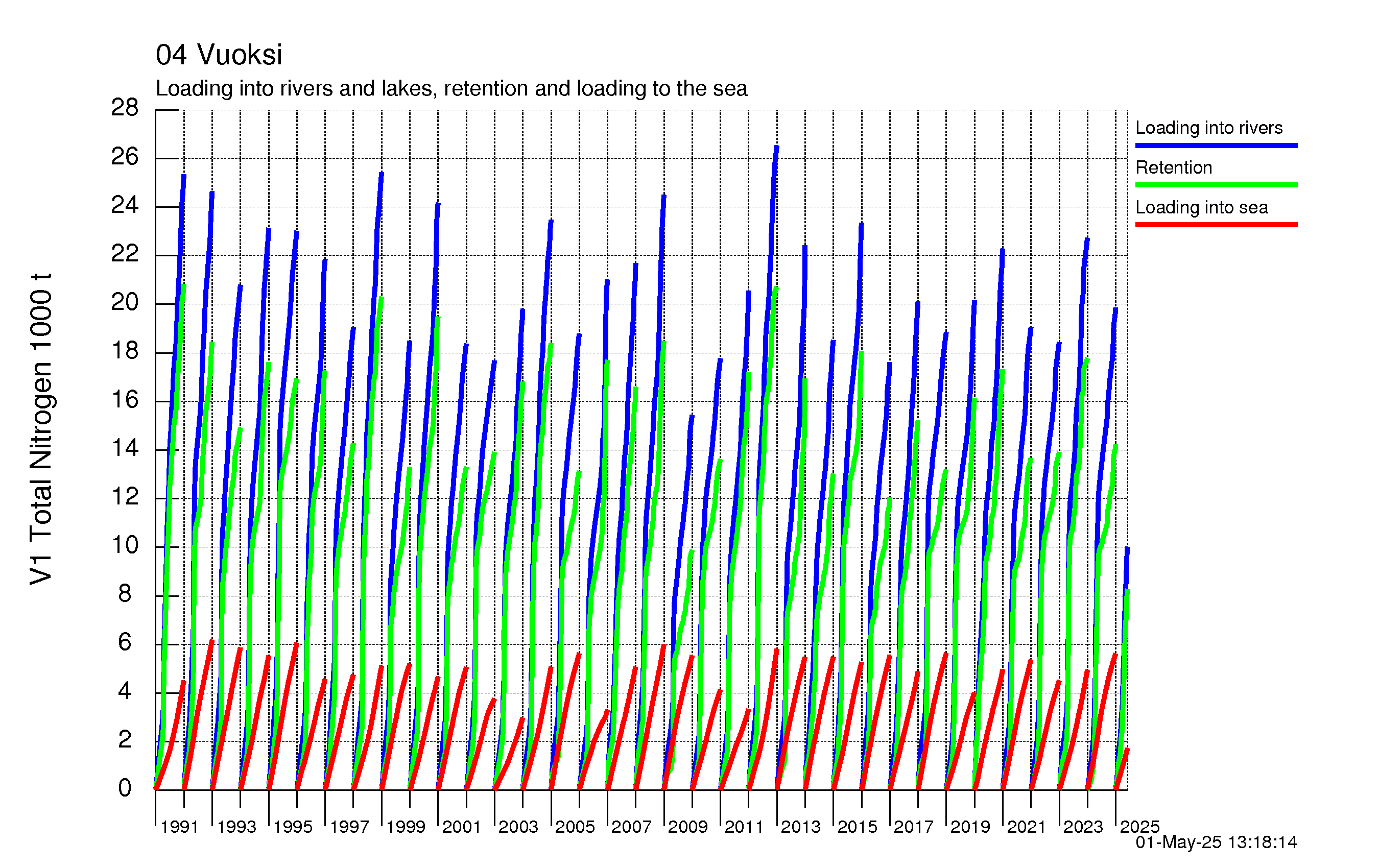Click the y-axis value 14
This screenshot has height=868, width=1379.
(x=125, y=447)
